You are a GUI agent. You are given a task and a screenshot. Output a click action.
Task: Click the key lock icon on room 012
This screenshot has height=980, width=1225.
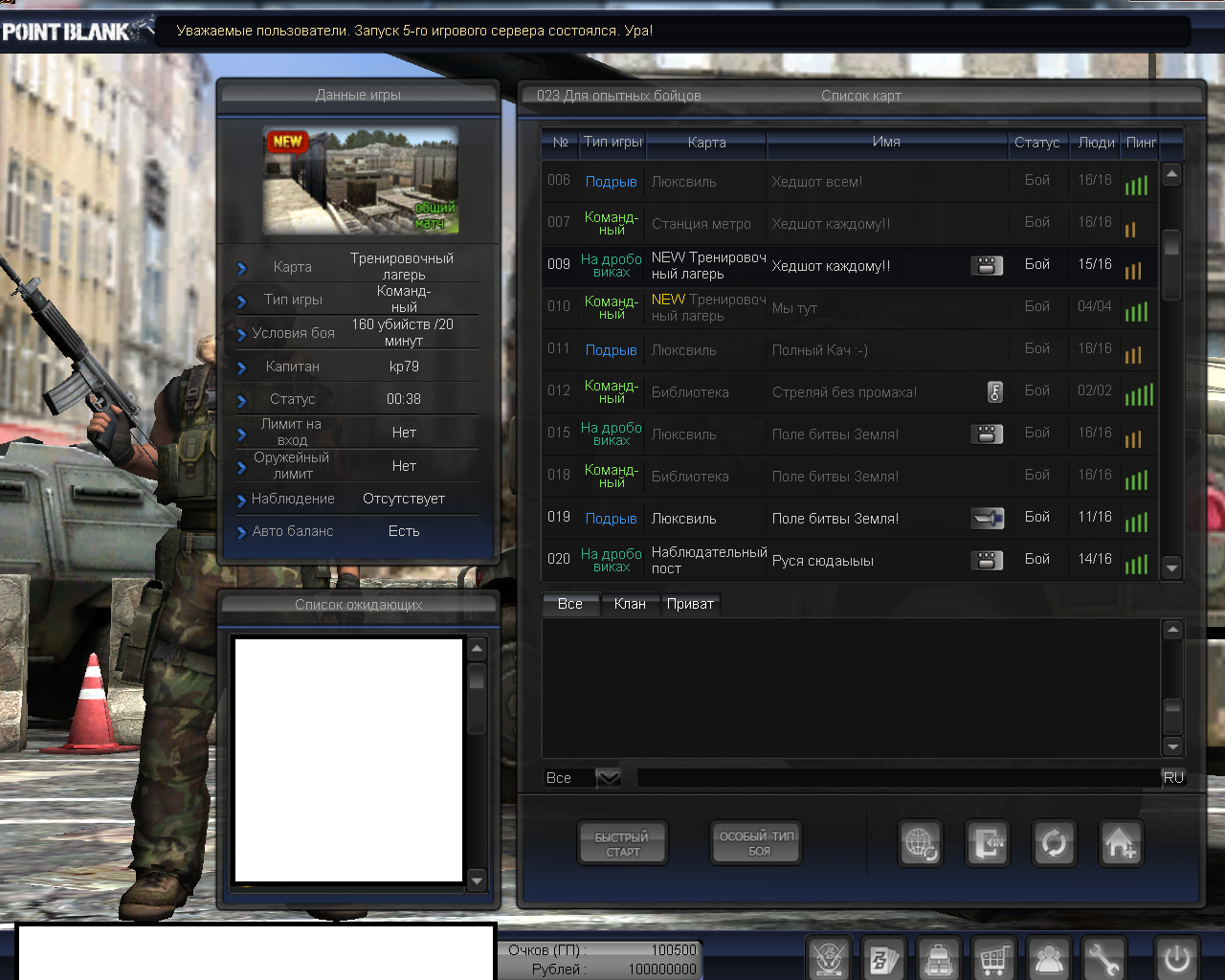pyautogui.click(x=995, y=391)
